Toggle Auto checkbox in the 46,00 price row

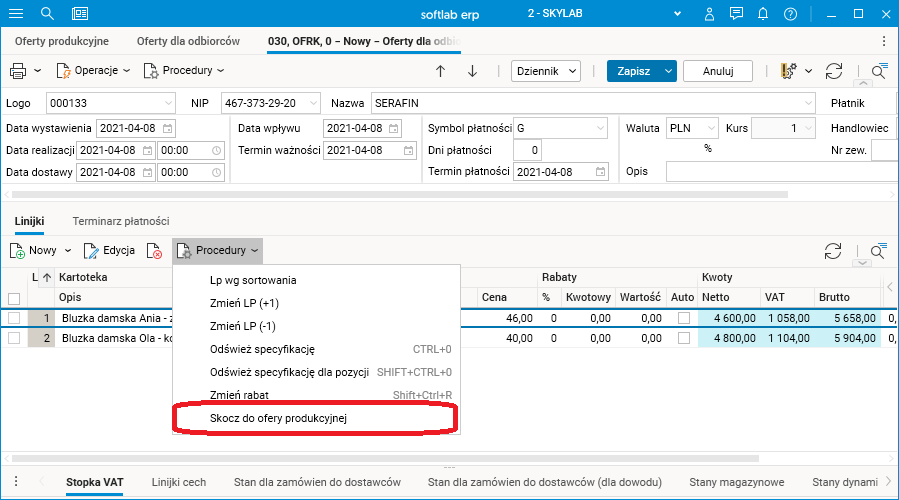pos(684,318)
